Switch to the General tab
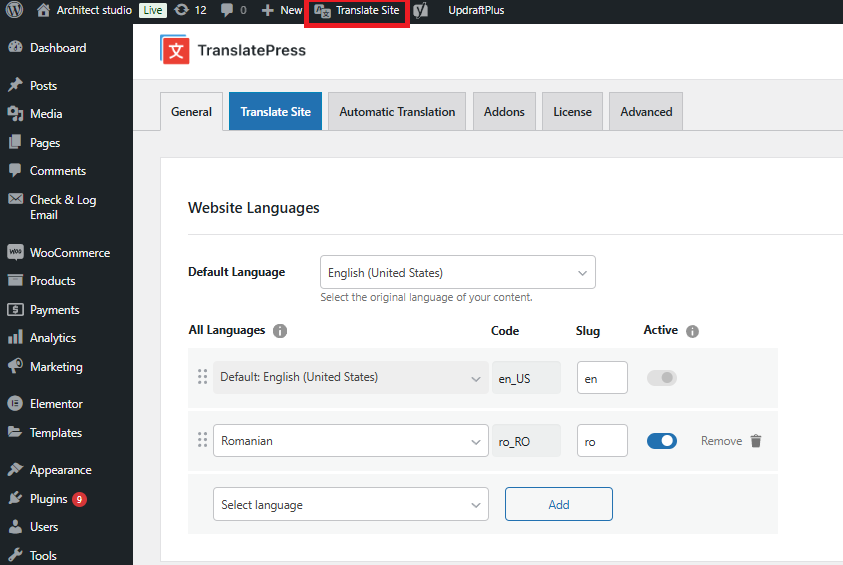 [x=191, y=111]
